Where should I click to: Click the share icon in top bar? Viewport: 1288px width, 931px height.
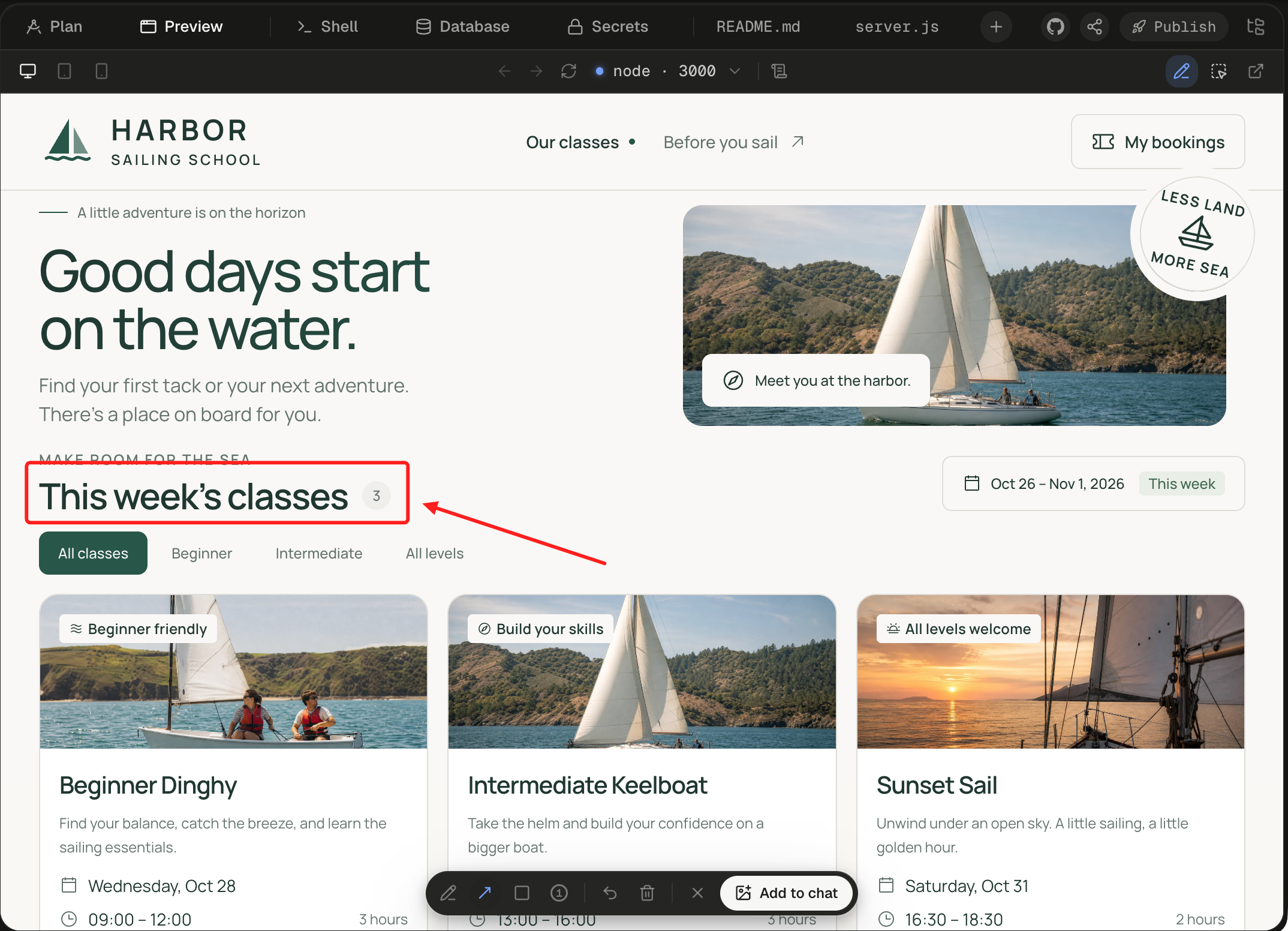click(1094, 26)
